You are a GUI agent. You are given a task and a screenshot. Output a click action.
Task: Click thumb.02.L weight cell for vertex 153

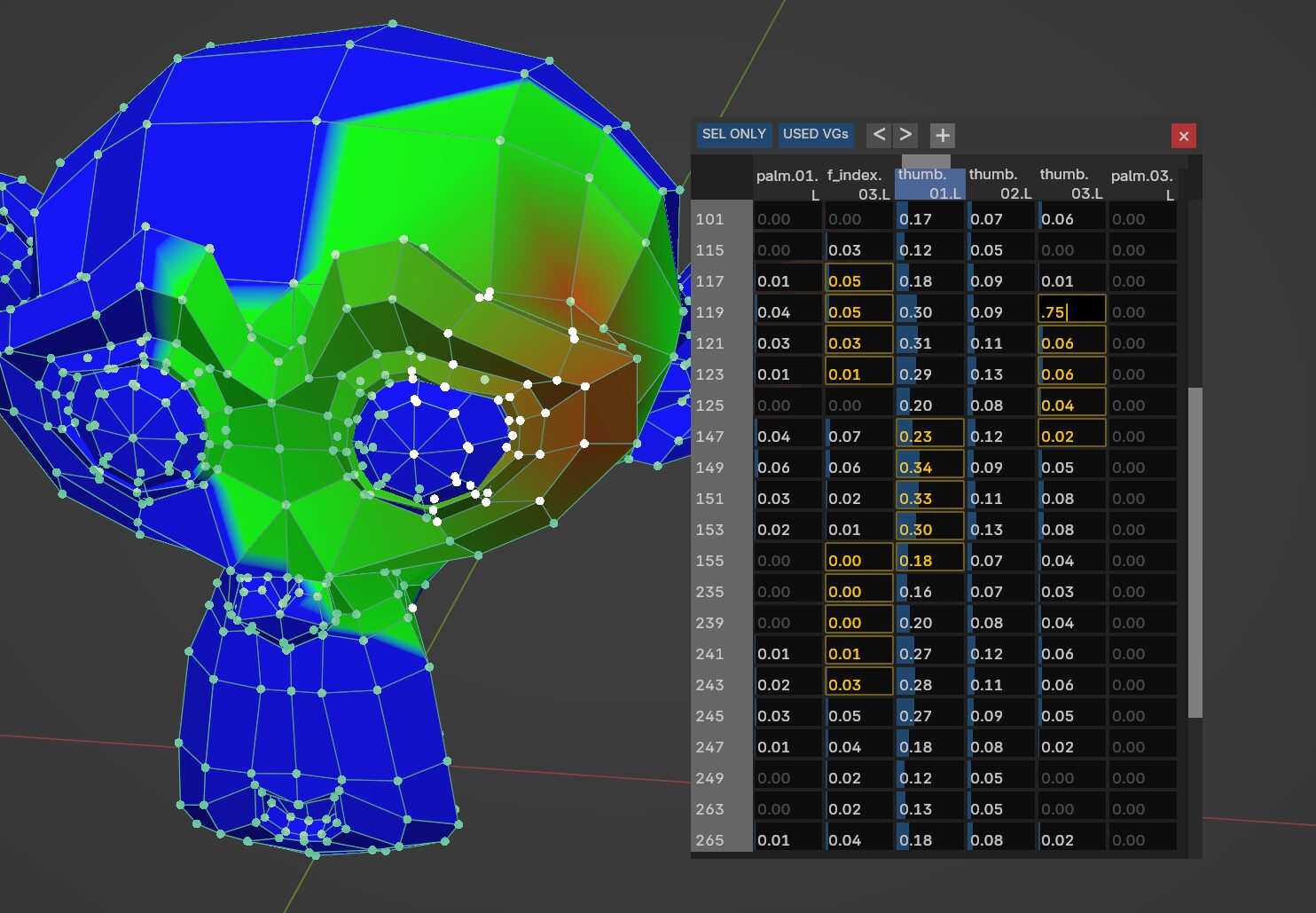(1000, 530)
